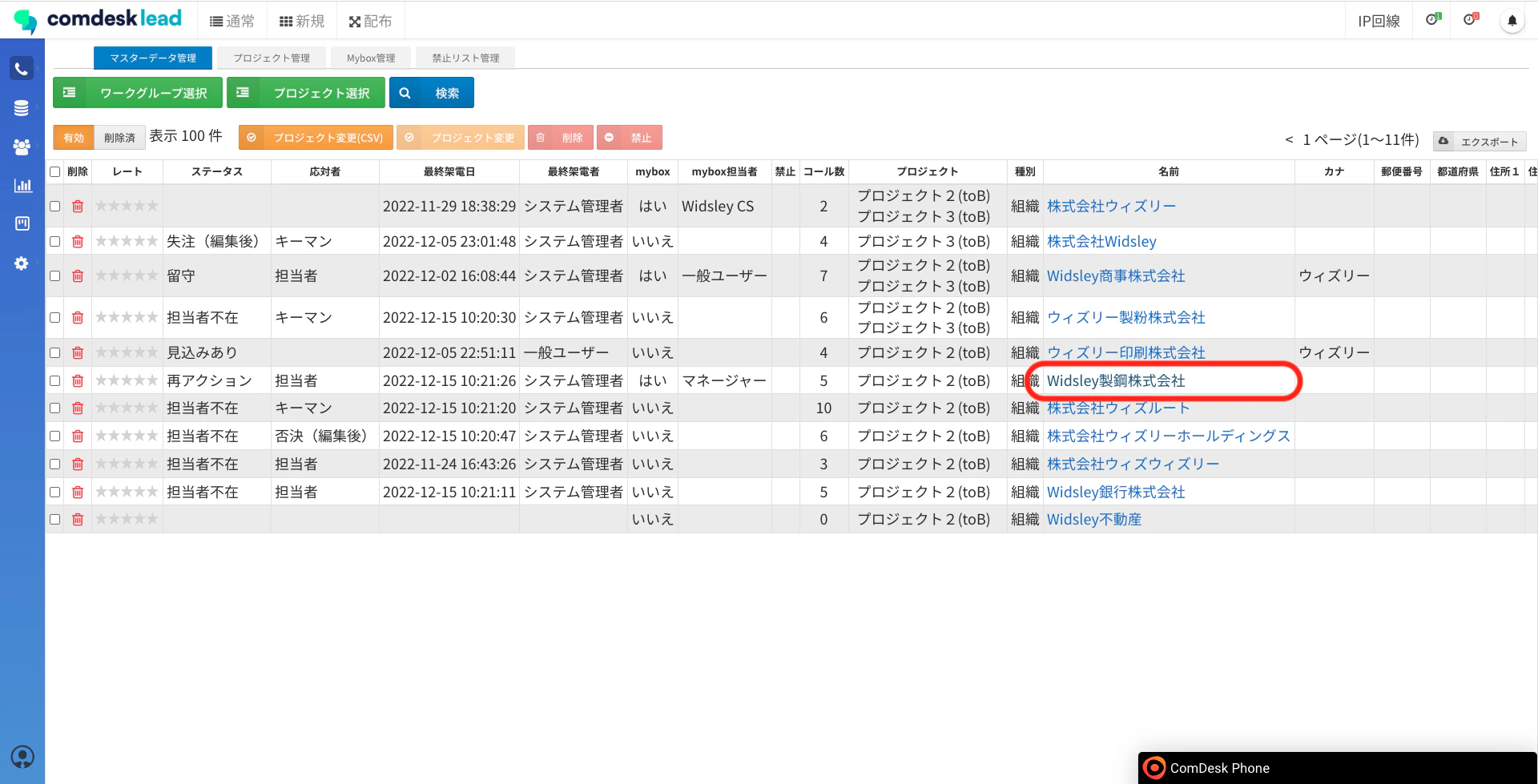This screenshot has height=784, width=1538.
Task: Click trash icon for Widsley製鋼株式会社 row
Action: pyautogui.click(x=78, y=381)
